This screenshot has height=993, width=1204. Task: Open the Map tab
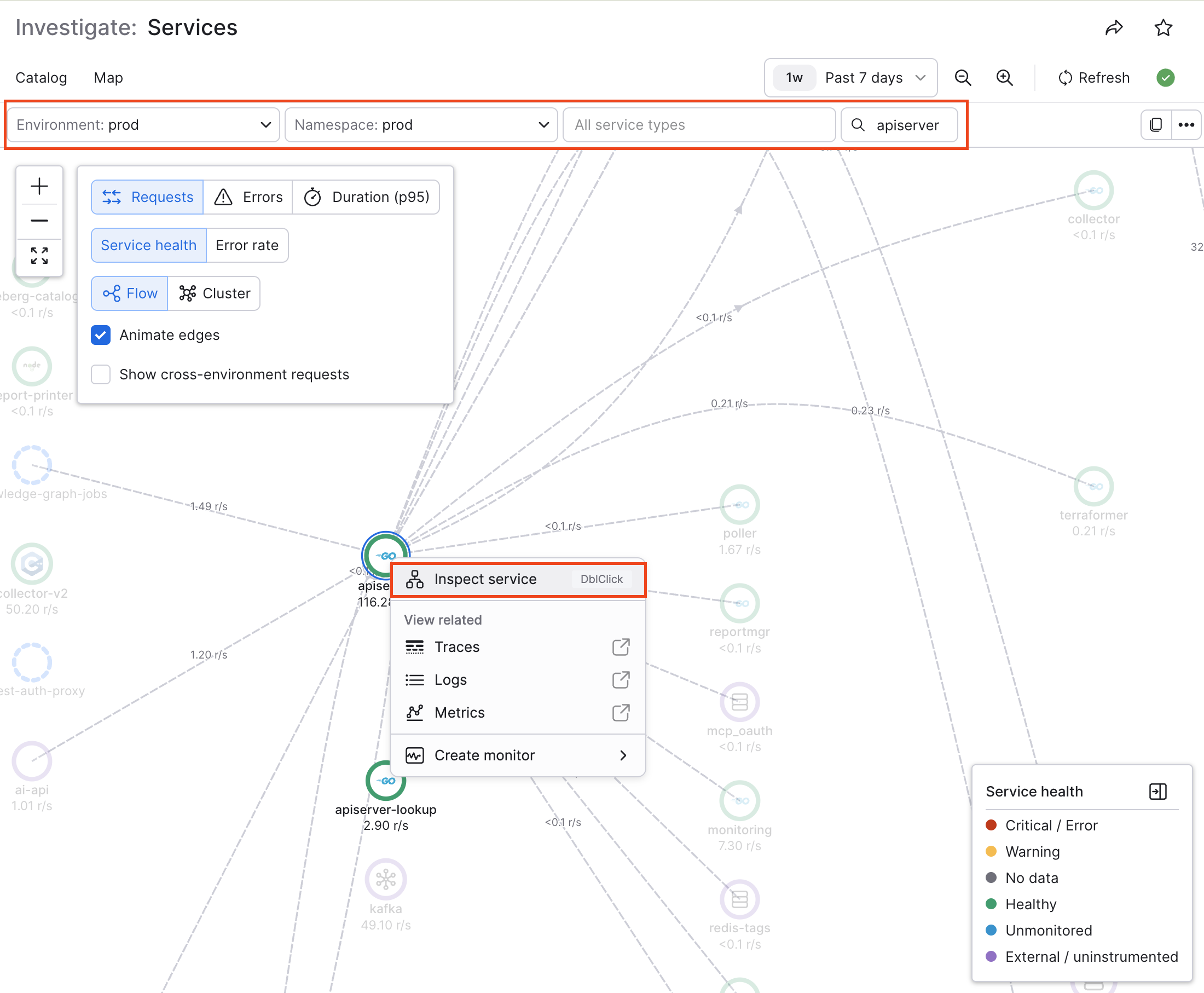click(108, 78)
